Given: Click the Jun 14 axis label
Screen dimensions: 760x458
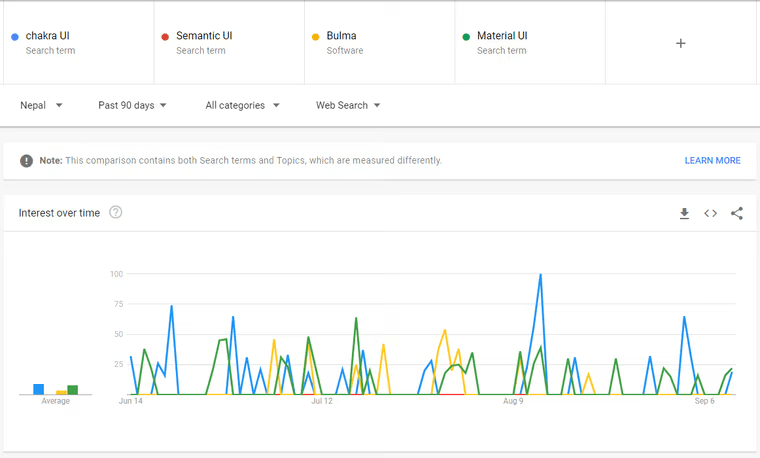Looking at the screenshot, I should point(131,401).
